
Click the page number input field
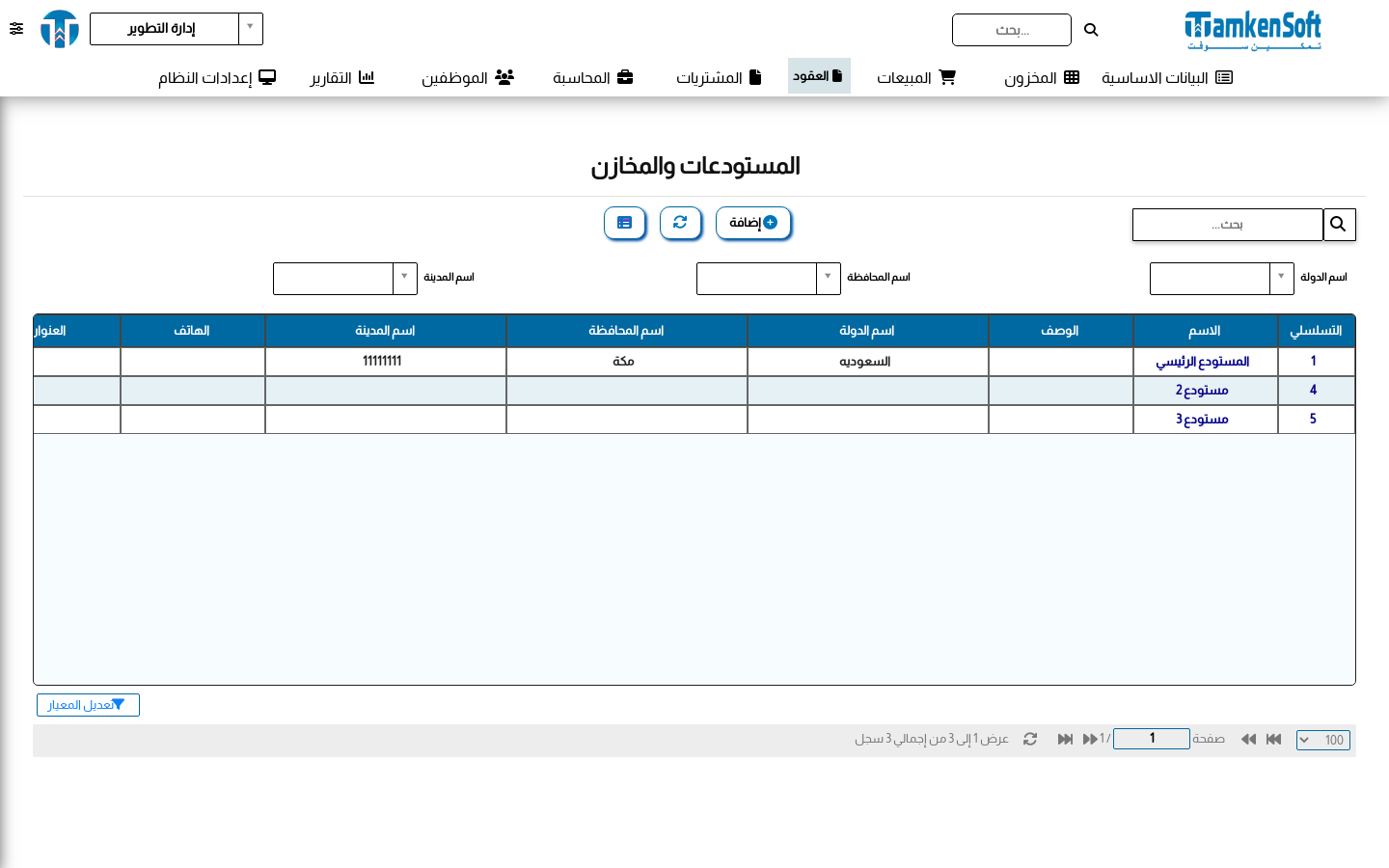pos(1152,739)
